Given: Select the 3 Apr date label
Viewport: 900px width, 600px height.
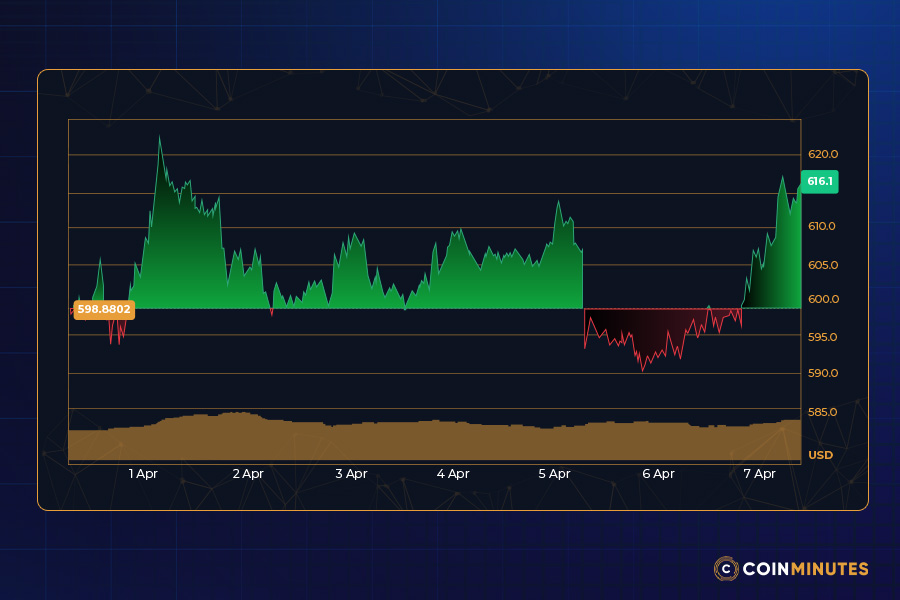Looking at the screenshot, I should [x=351, y=474].
